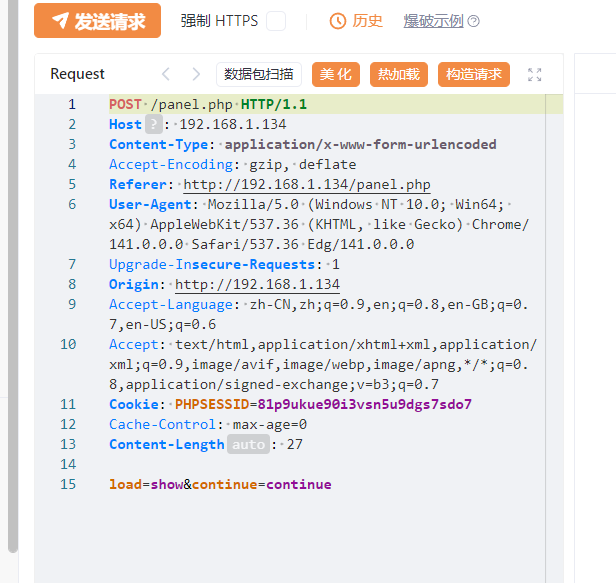The width and height of the screenshot is (616, 583).
Task: Click the User-Agent header name
Action: pyautogui.click(x=150, y=204)
